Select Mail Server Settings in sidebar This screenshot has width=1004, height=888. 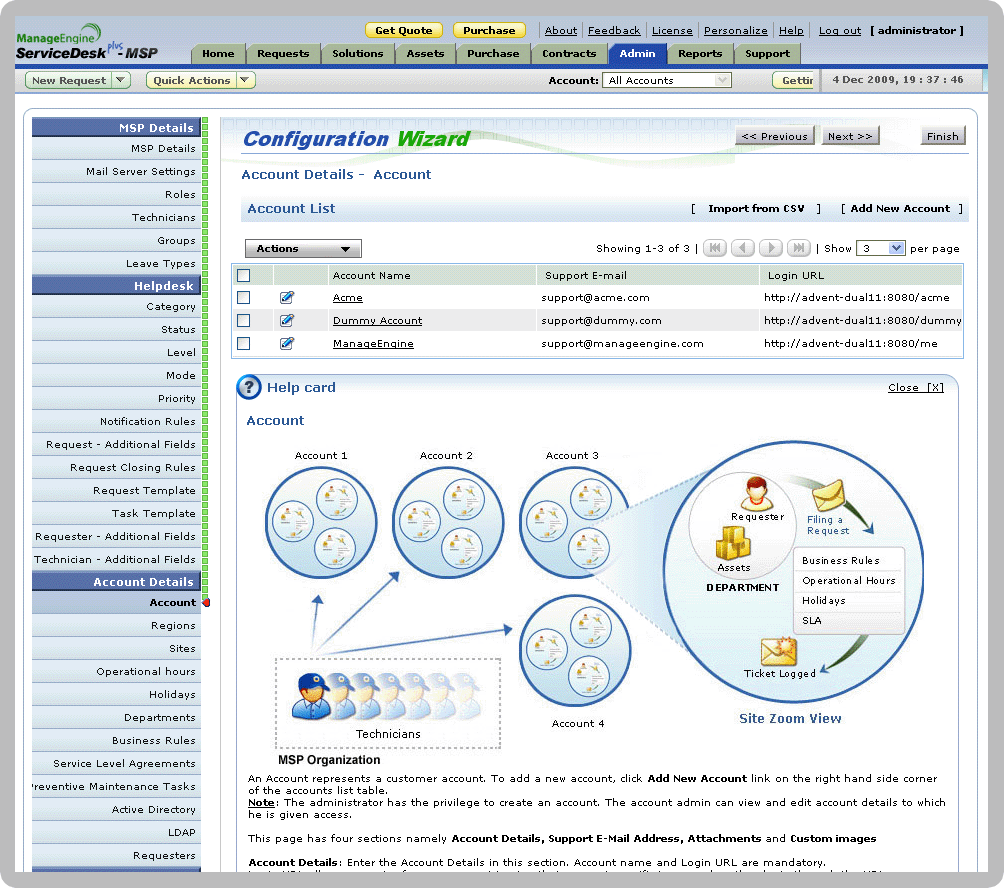[x=117, y=172]
